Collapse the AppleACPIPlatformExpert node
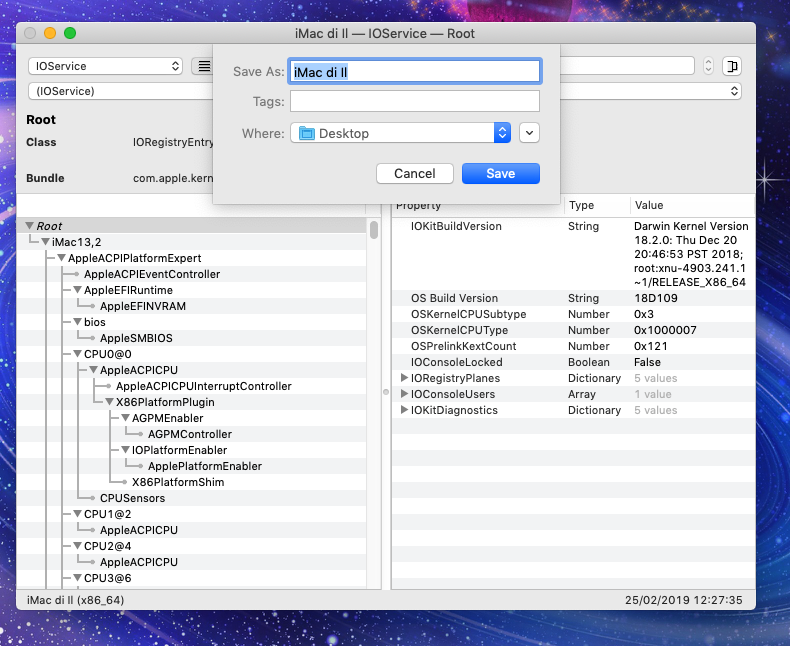Image resolution: width=790 pixels, height=646 pixels. tap(61, 258)
